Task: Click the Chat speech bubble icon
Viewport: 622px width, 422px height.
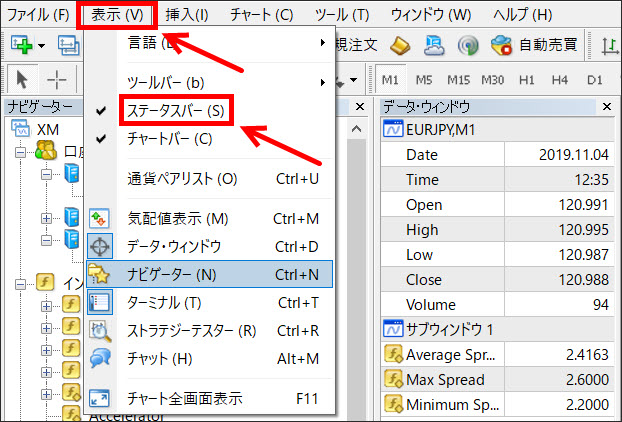Action: point(100,358)
